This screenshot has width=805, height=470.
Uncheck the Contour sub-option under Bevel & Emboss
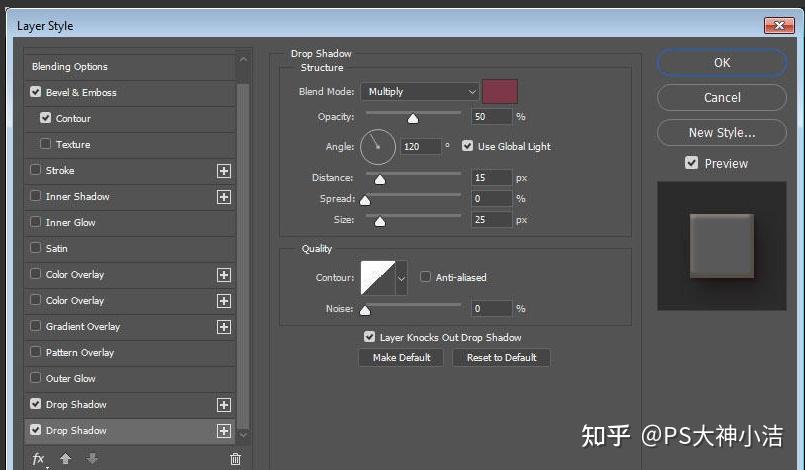pos(46,118)
